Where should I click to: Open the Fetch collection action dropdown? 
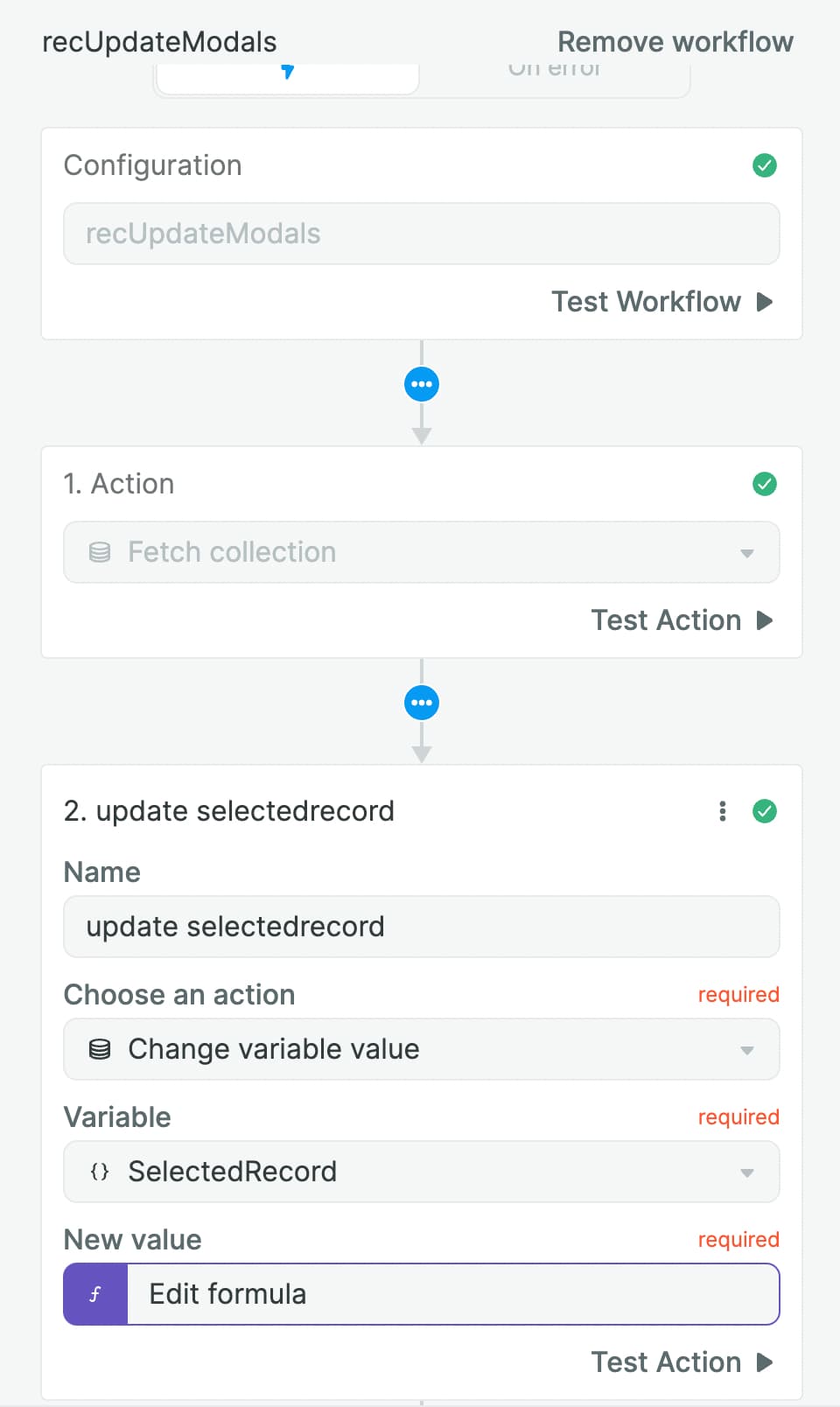(422, 552)
